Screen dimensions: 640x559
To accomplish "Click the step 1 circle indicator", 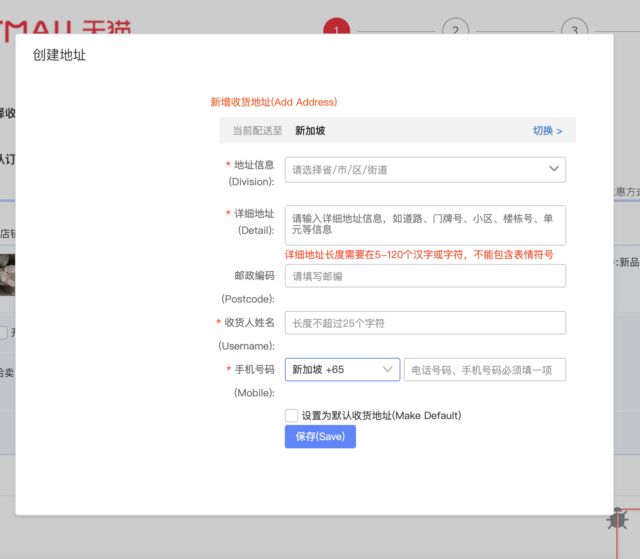I will [337, 26].
